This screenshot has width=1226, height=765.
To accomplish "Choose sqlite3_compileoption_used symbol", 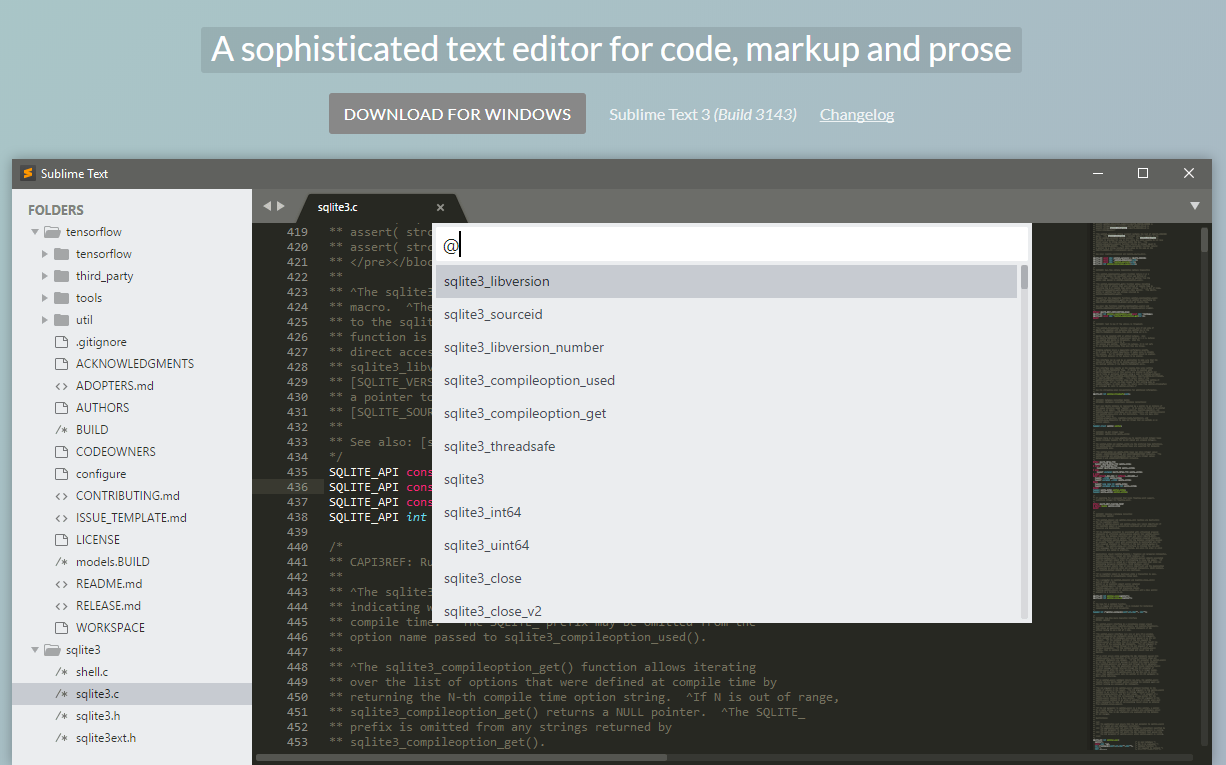I will point(726,380).
